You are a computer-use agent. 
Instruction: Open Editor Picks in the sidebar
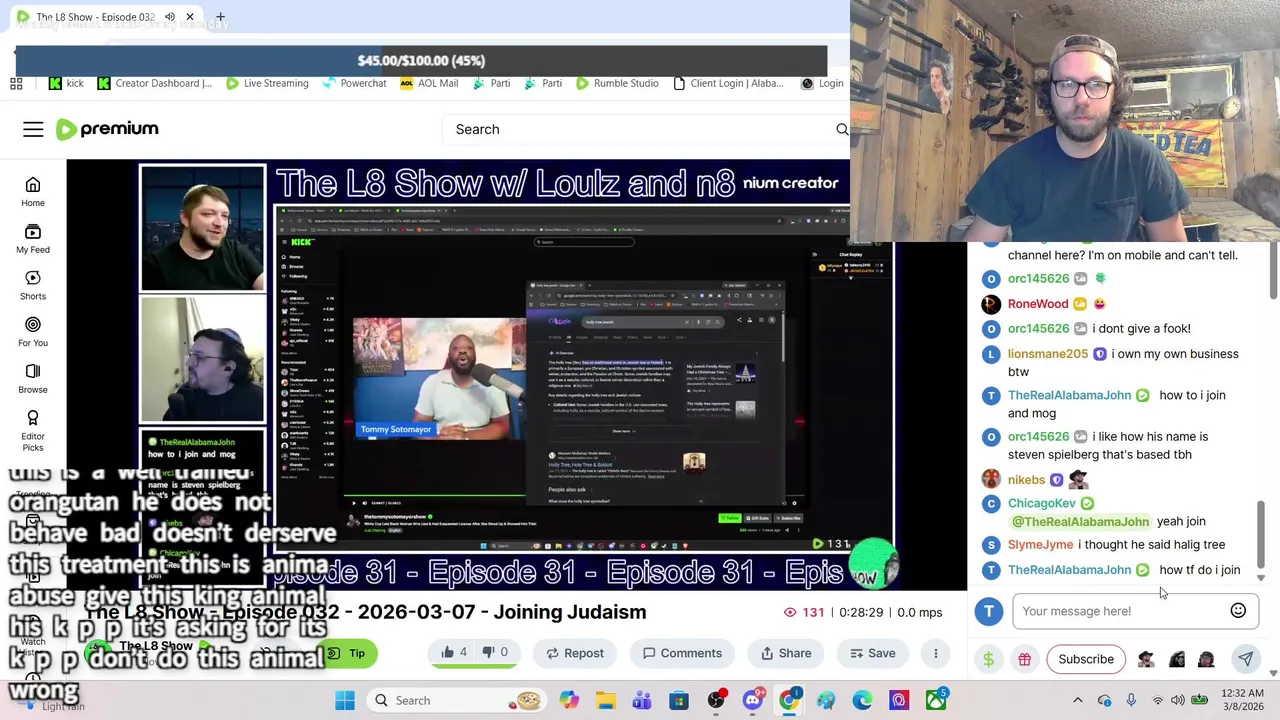pyautogui.click(x=33, y=430)
